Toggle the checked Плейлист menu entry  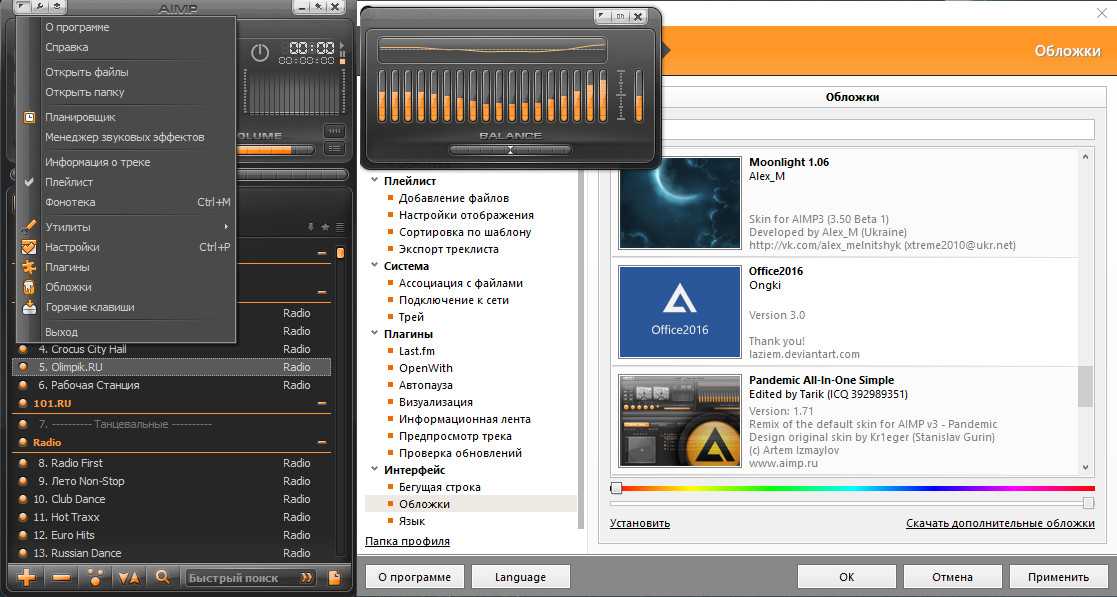click(125, 182)
